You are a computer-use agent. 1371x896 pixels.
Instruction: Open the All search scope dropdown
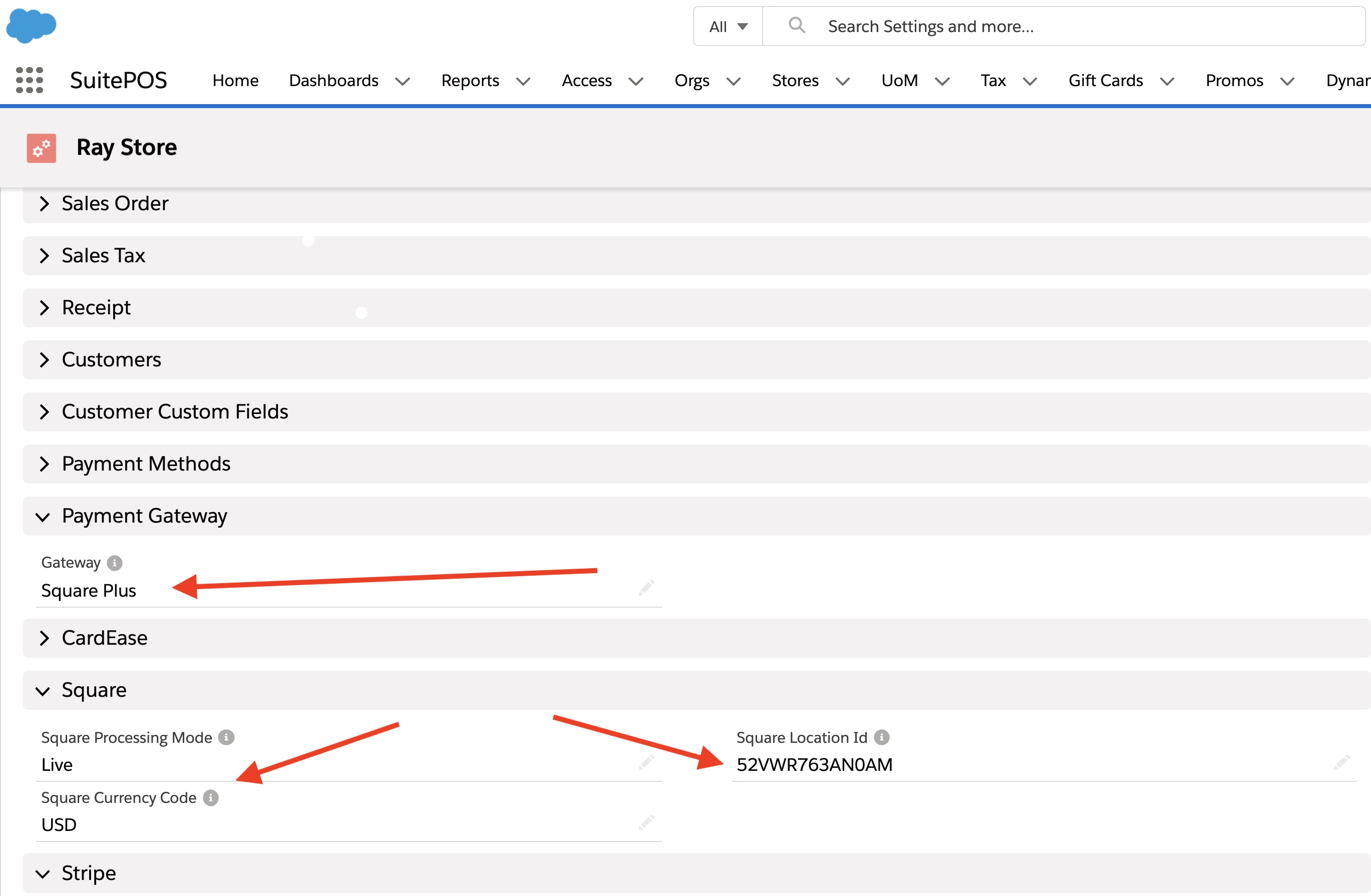728,27
